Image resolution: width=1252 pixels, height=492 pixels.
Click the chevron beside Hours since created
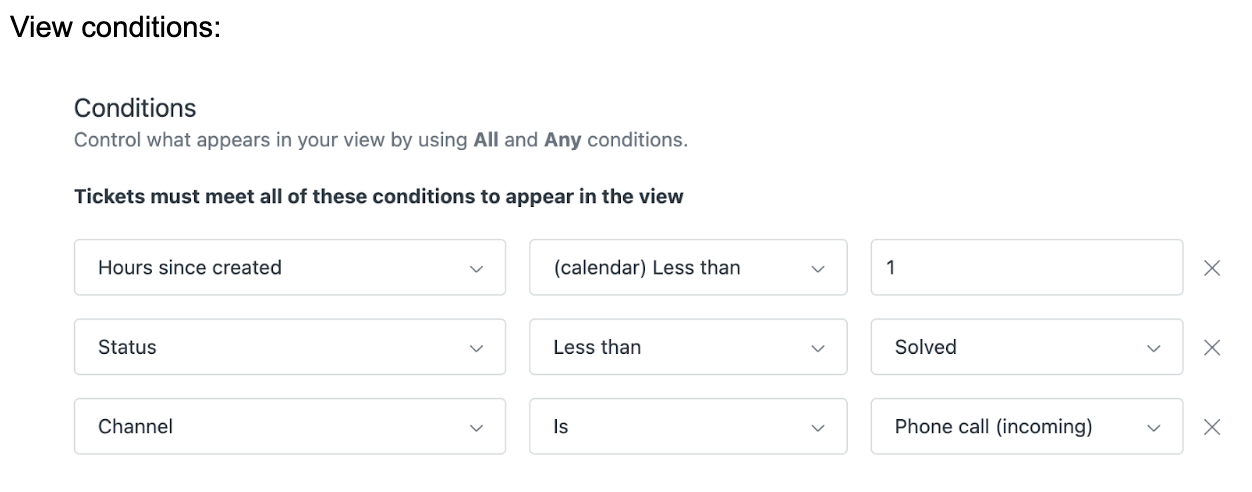[x=476, y=269]
